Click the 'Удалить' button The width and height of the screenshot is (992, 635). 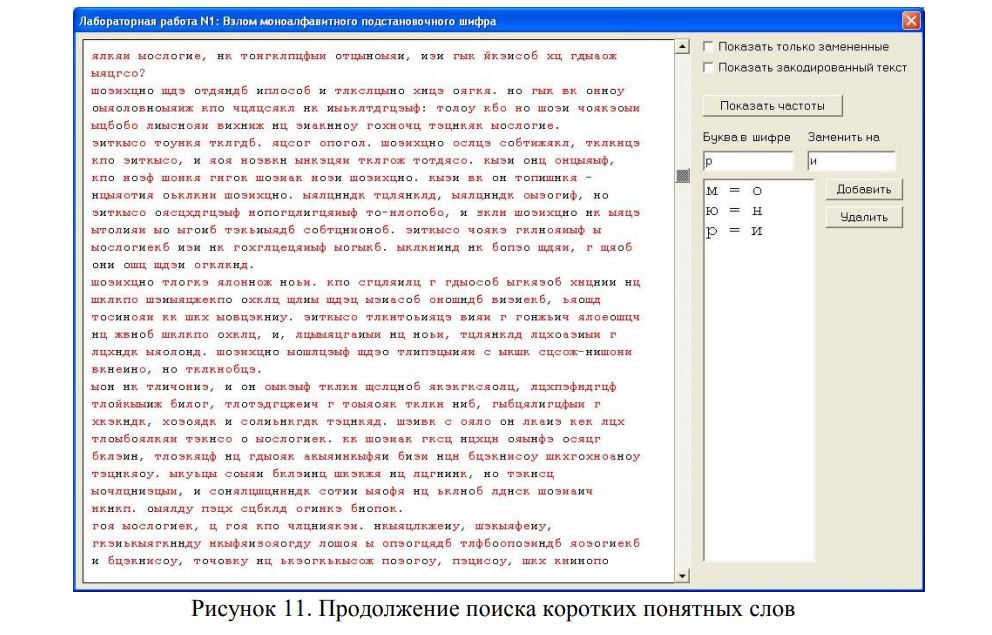(864, 217)
